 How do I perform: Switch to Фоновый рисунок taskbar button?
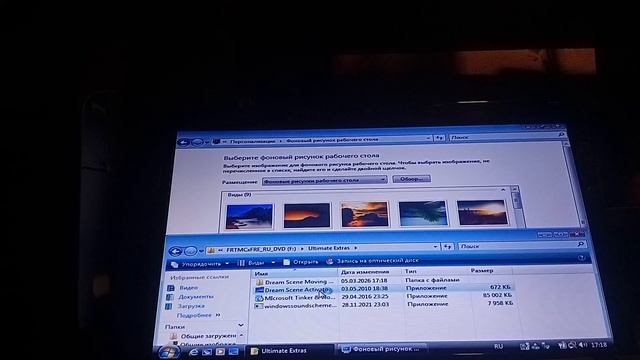coord(382,349)
